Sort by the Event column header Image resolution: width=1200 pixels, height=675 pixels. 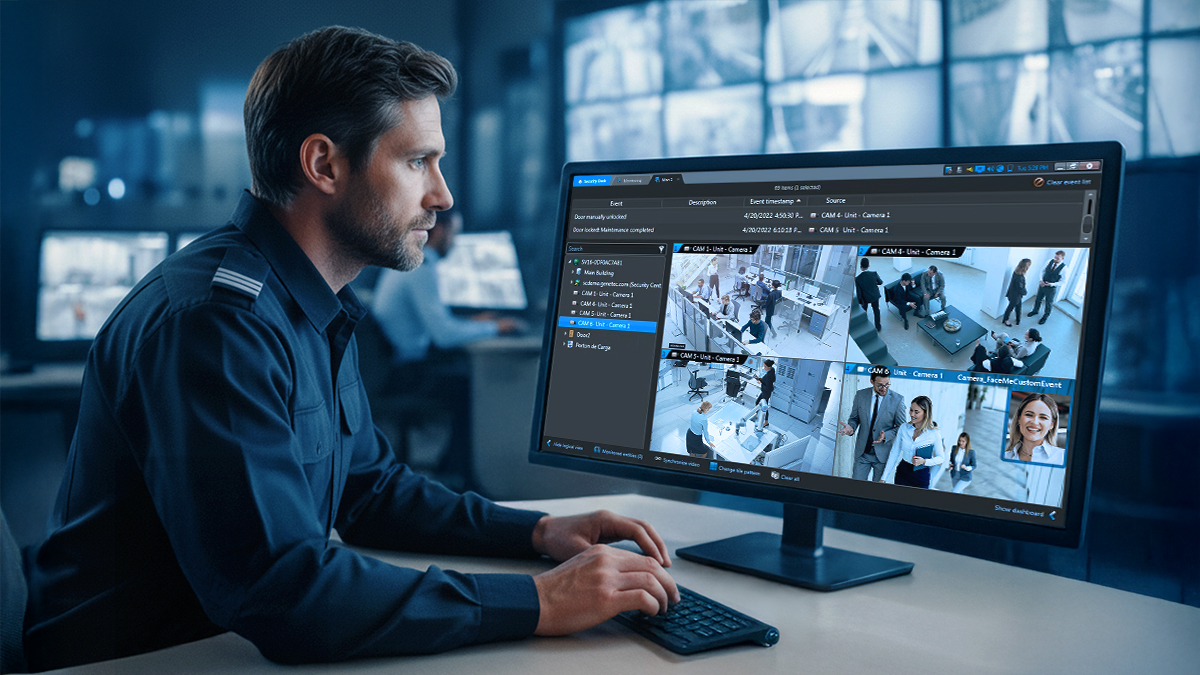tap(616, 203)
